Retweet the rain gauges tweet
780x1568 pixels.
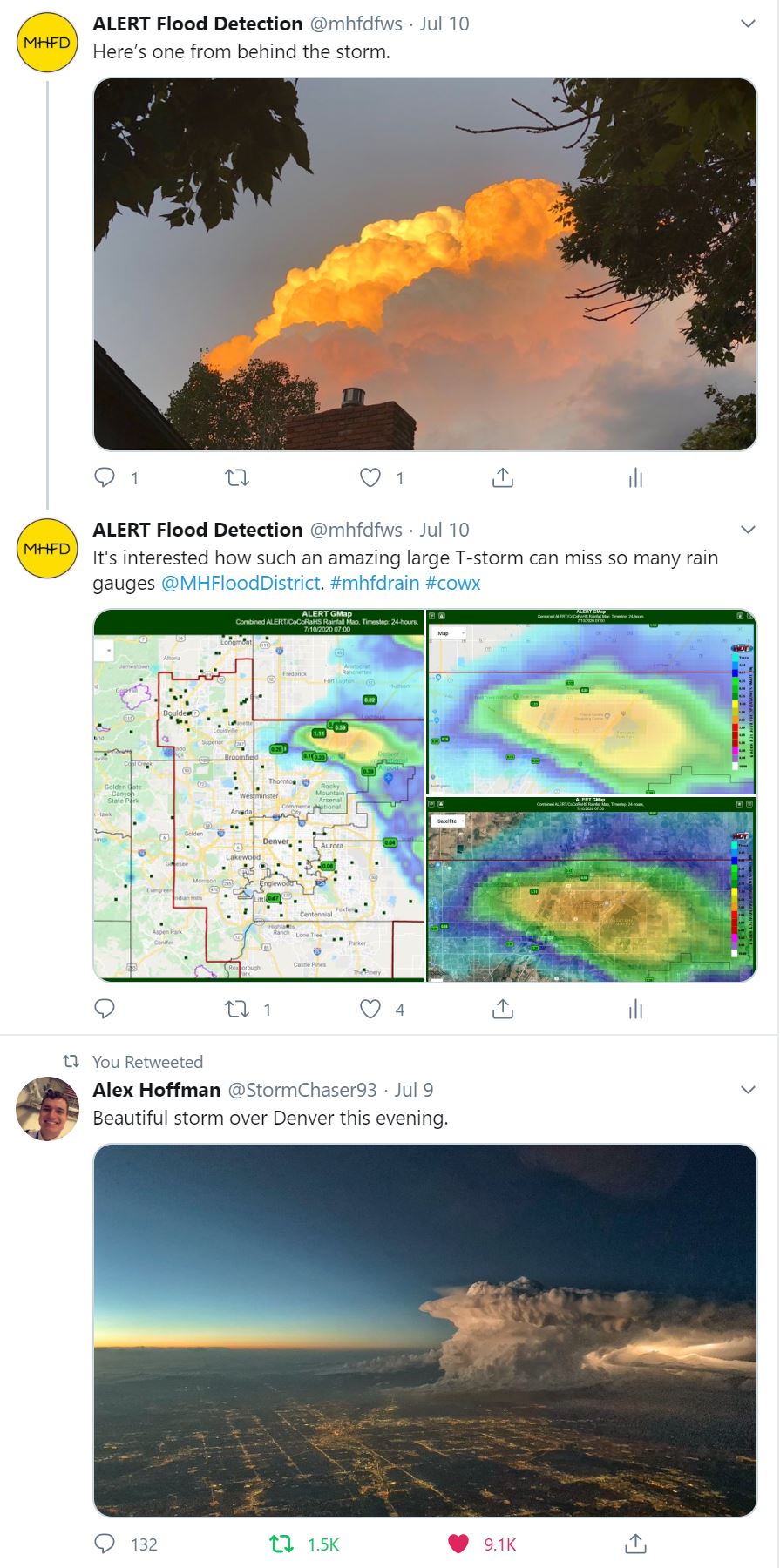237,1009
